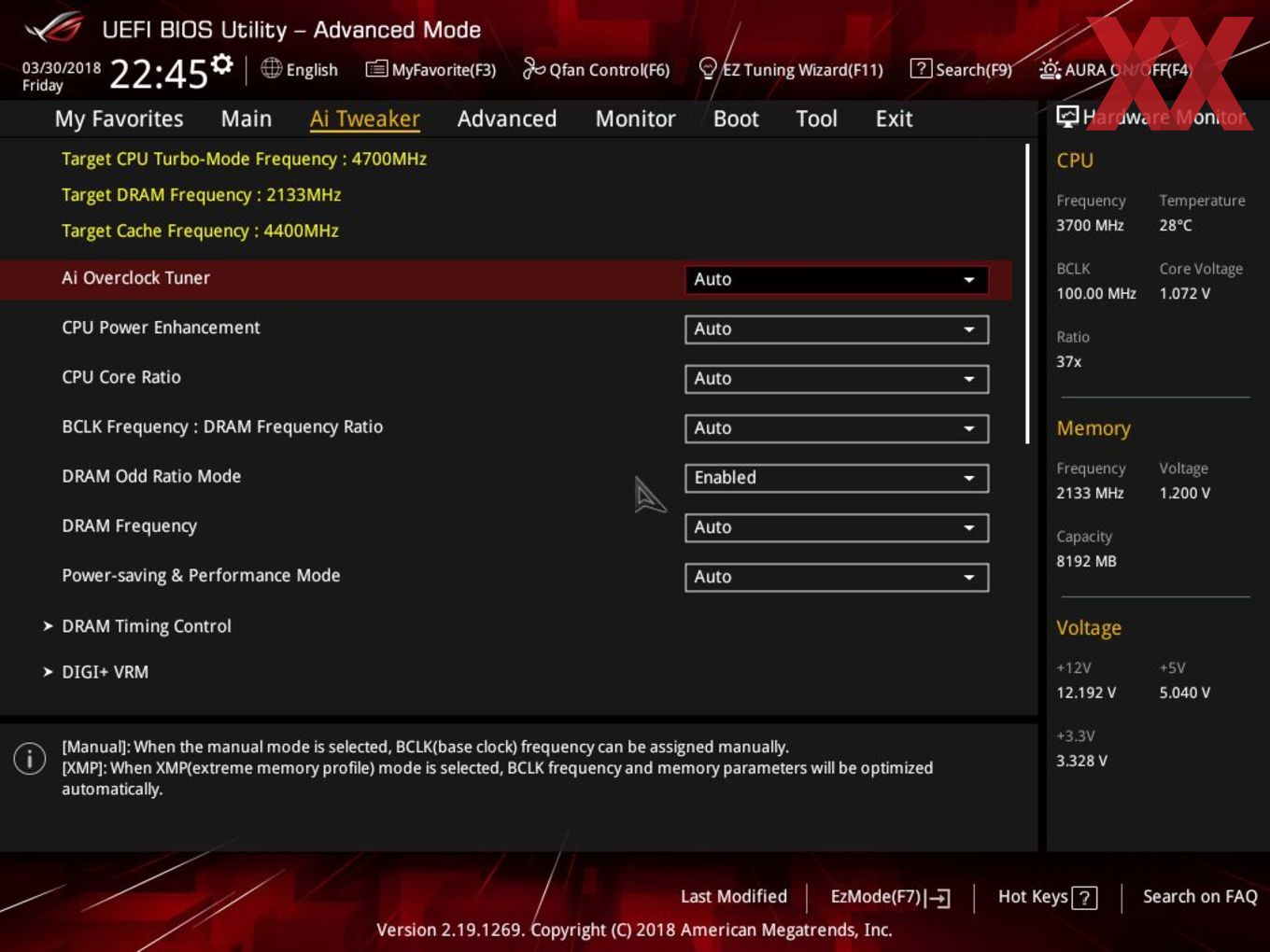The image size is (1270, 952).
Task: Open Search(F9)
Action: pyautogui.click(x=974, y=70)
